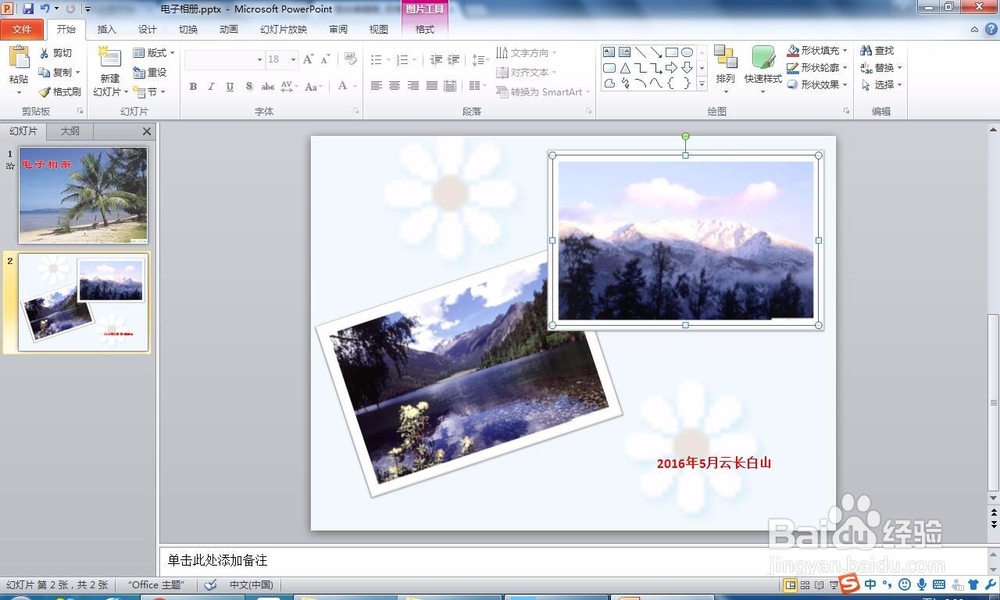Viewport: 1000px width, 600px height.
Task: Select the text box shape in gallery
Action: (609, 52)
